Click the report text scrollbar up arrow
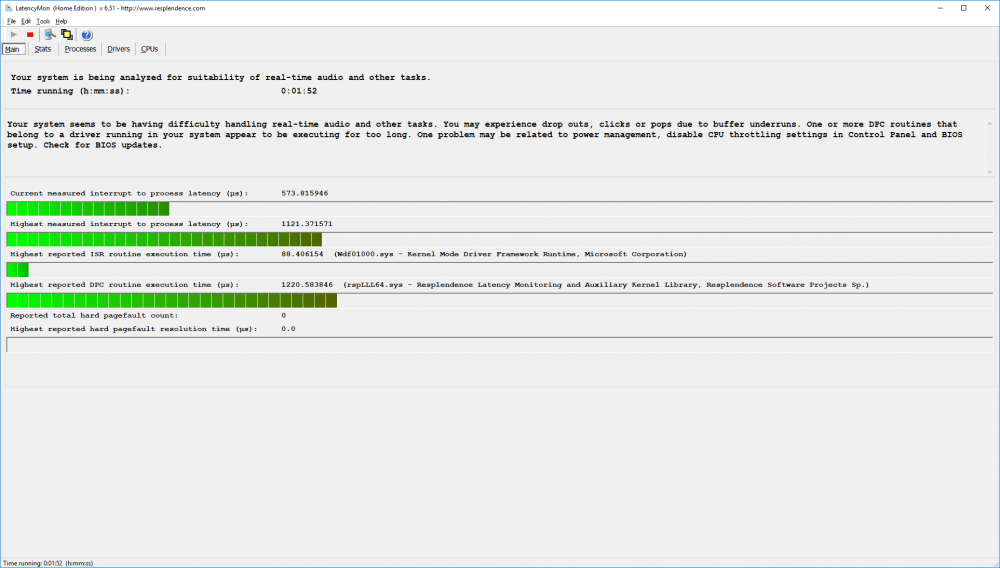Viewport: 1000px width, 568px height. point(989,124)
